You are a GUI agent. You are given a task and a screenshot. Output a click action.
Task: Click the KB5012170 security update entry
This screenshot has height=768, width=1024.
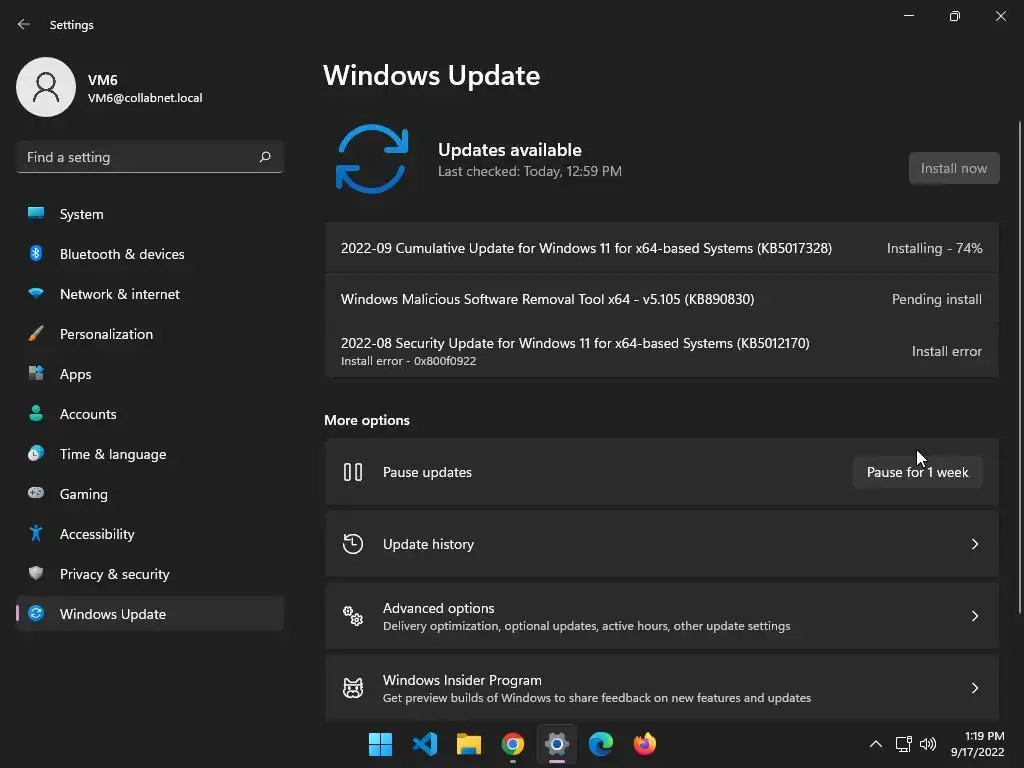(662, 351)
